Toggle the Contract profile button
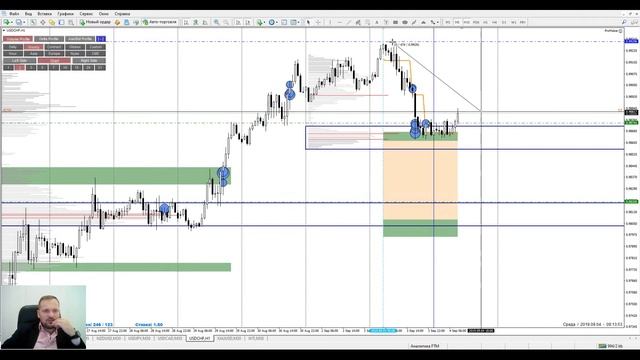This screenshot has width=640, height=360. point(54,47)
